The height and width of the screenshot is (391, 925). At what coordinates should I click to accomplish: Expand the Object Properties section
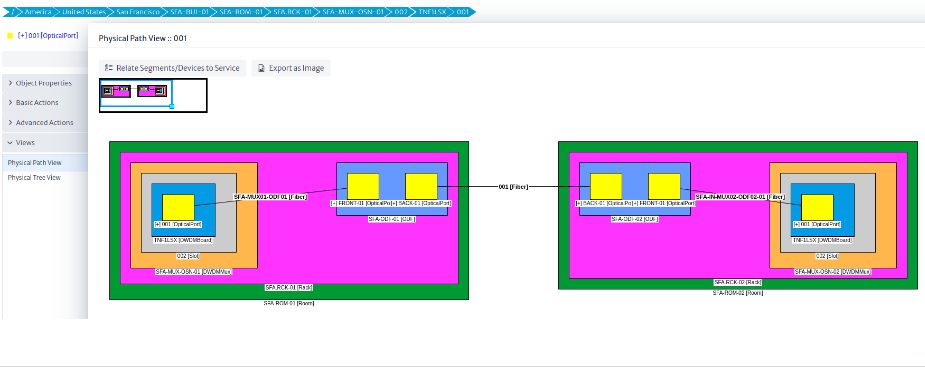click(x=45, y=83)
